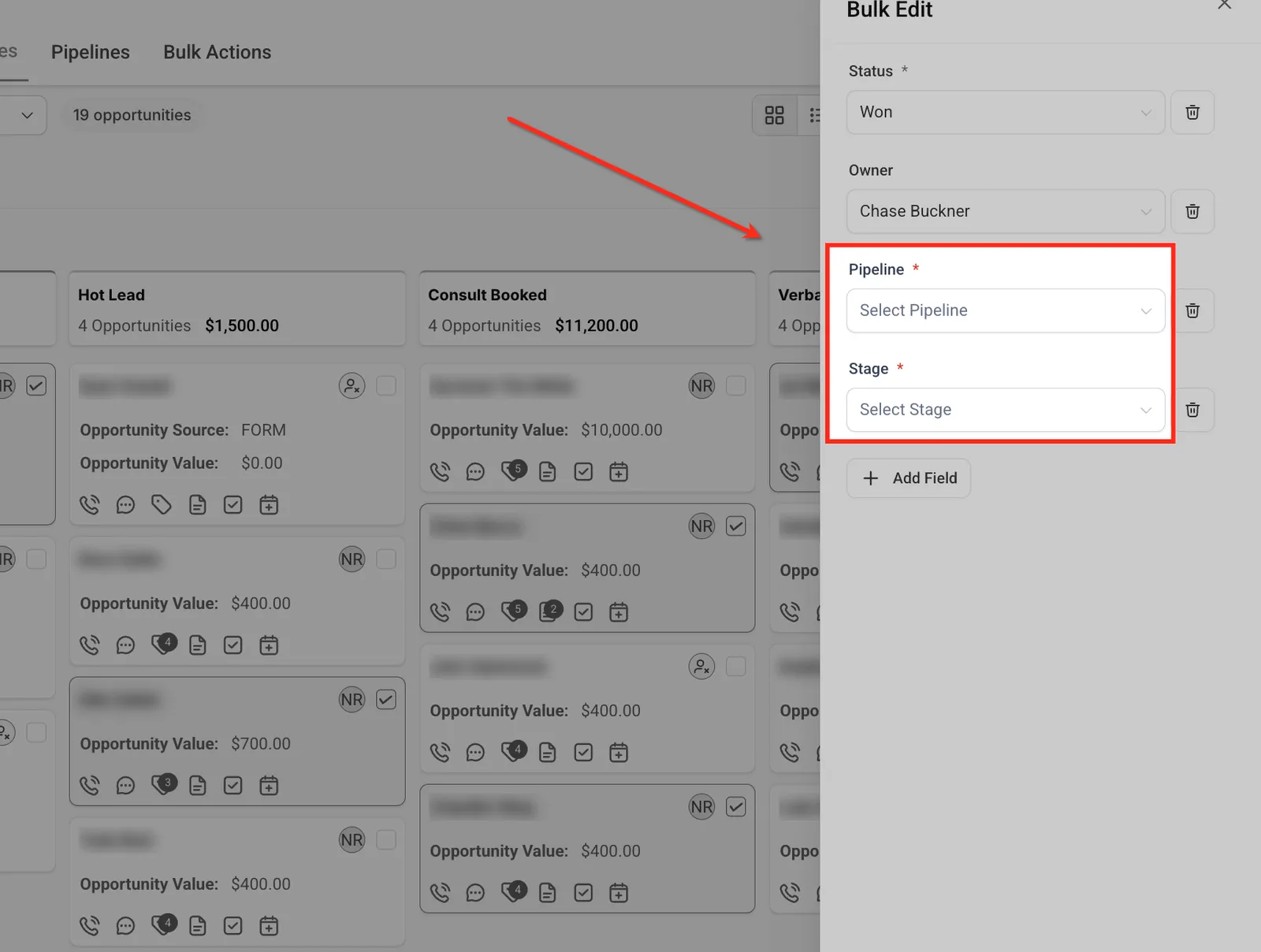Click phone icon on the $10,000.00 card
The image size is (1261, 952).
pyautogui.click(x=440, y=472)
